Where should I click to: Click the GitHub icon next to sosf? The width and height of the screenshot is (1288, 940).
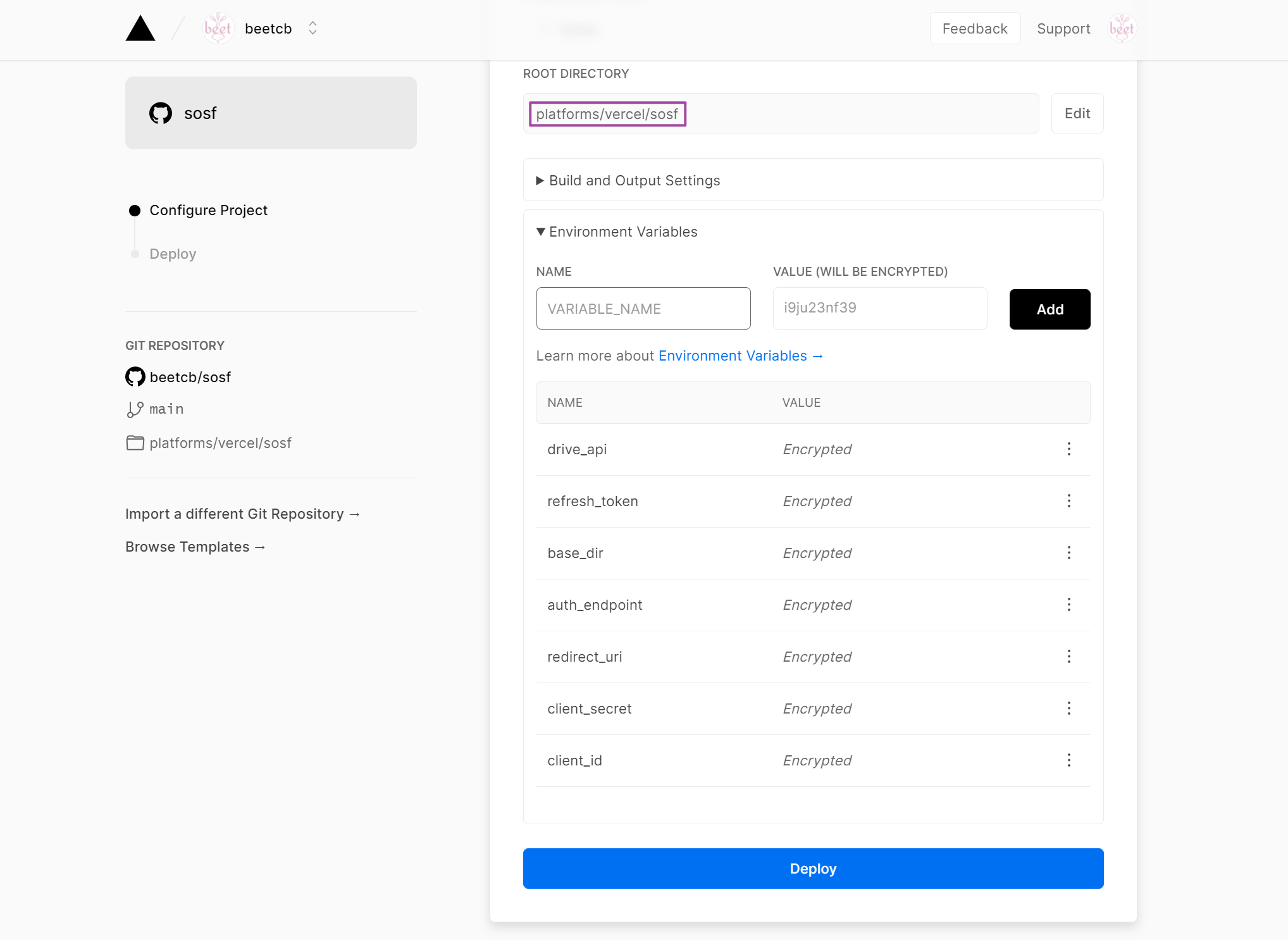click(x=161, y=113)
